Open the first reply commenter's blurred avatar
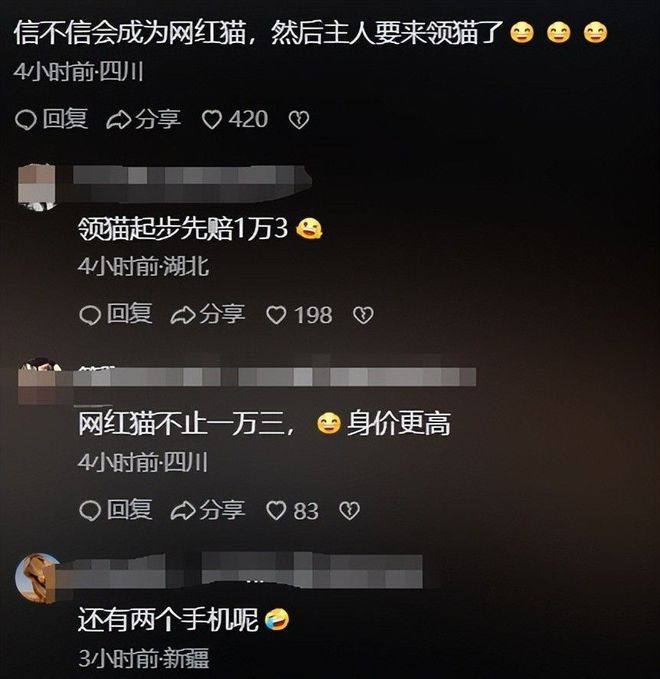Image resolution: width=660 pixels, height=679 pixels. point(37,187)
